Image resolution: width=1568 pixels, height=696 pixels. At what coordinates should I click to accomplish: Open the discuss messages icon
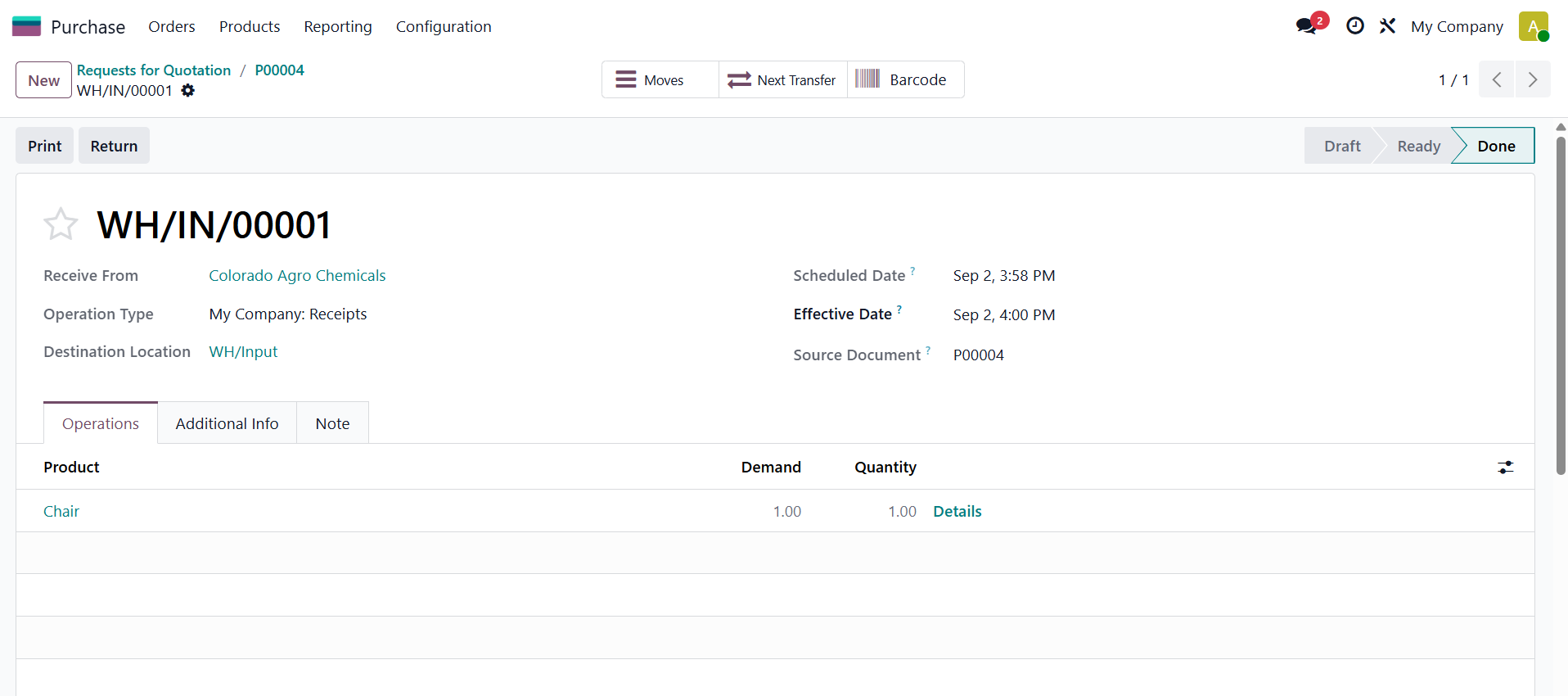click(x=1307, y=26)
